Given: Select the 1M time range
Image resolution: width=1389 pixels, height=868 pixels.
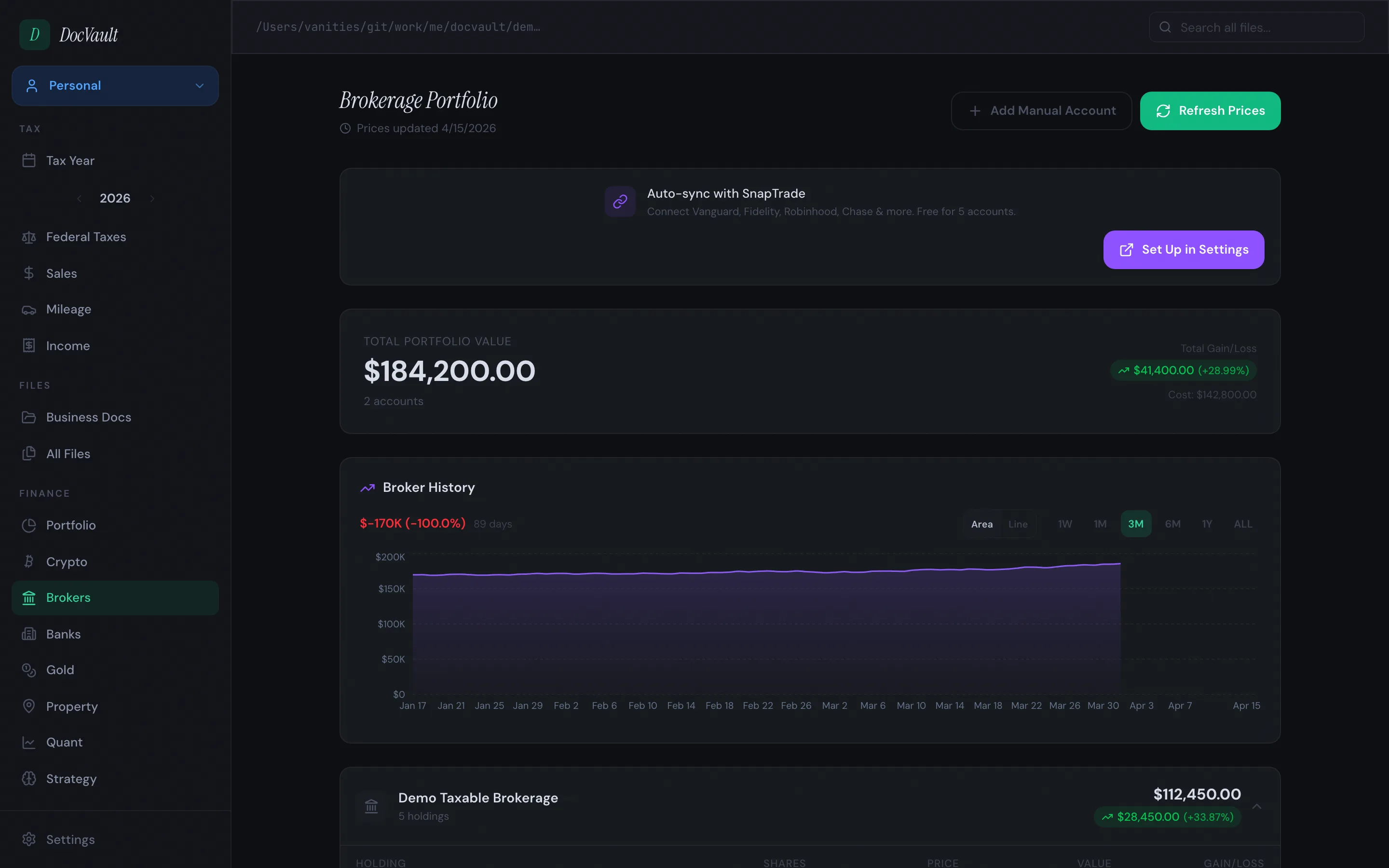Looking at the screenshot, I should tap(1100, 524).
